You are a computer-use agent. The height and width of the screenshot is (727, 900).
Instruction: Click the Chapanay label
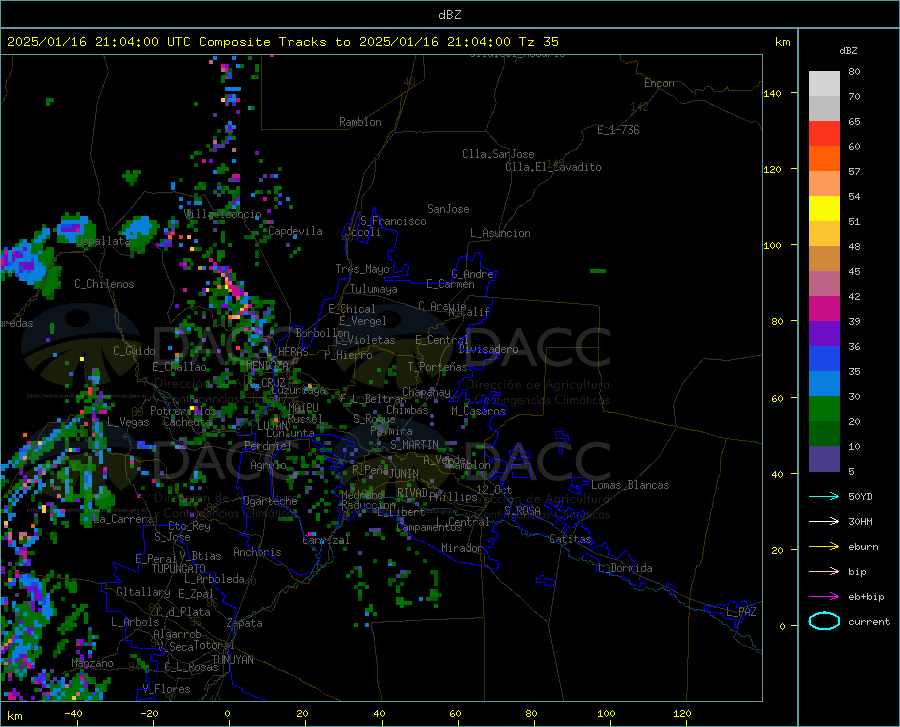point(426,392)
